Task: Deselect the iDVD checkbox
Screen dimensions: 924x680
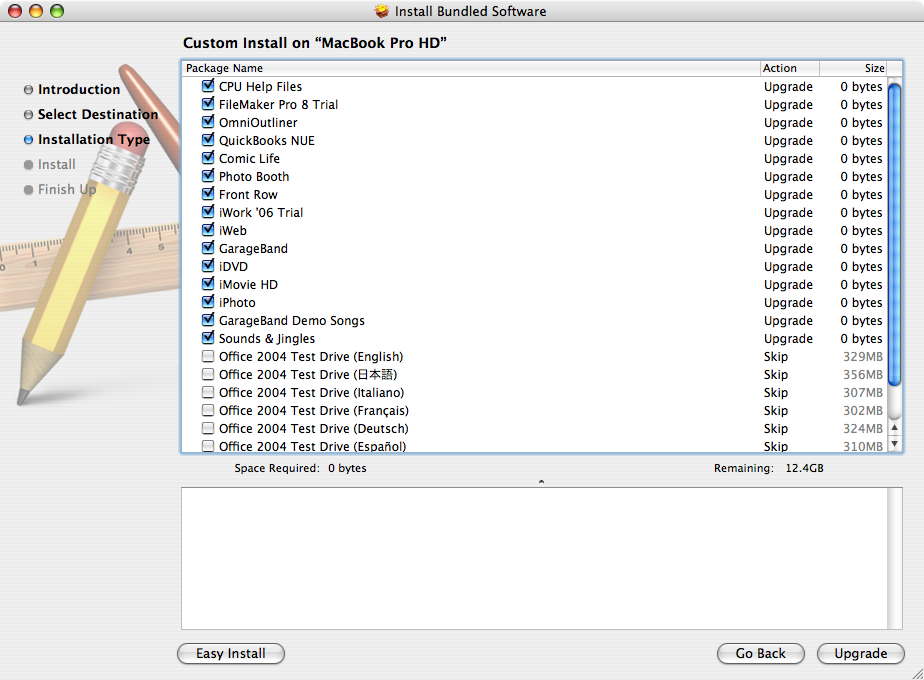Action: (x=207, y=266)
